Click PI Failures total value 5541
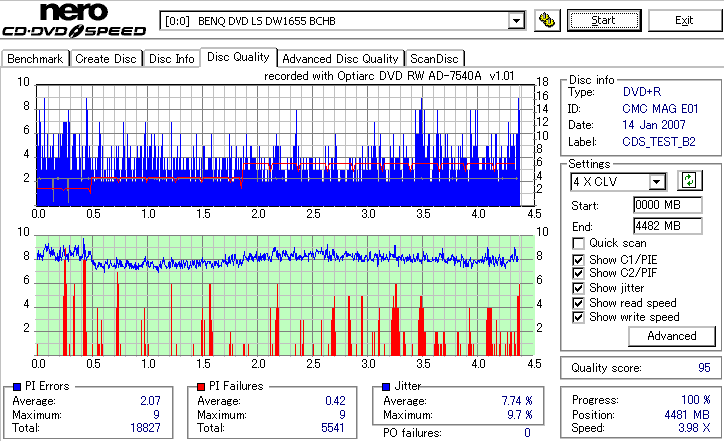Screen dimensions: 724x441 click(333, 428)
